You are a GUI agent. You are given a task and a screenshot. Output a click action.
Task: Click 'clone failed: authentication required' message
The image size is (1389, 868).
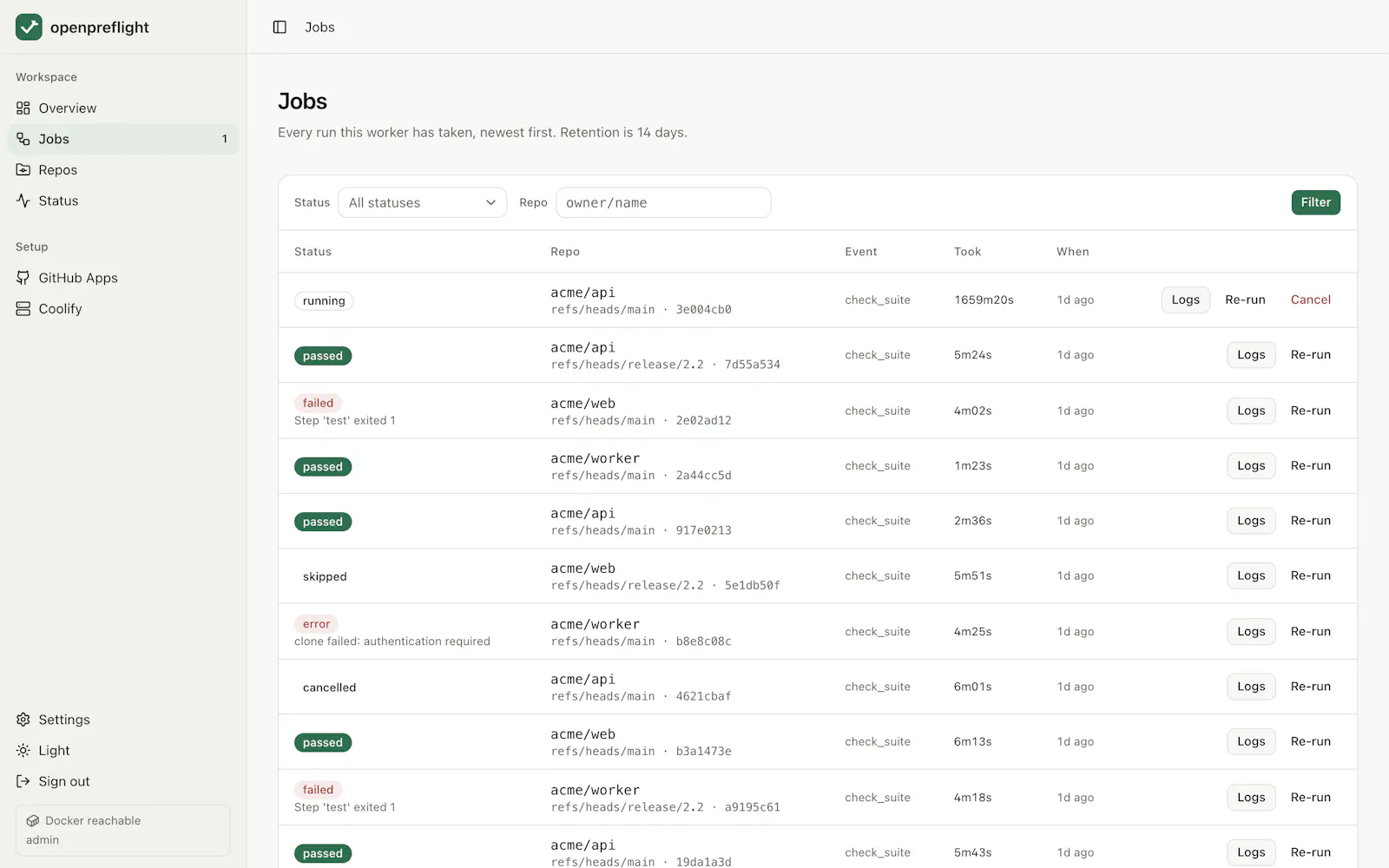(x=392, y=641)
